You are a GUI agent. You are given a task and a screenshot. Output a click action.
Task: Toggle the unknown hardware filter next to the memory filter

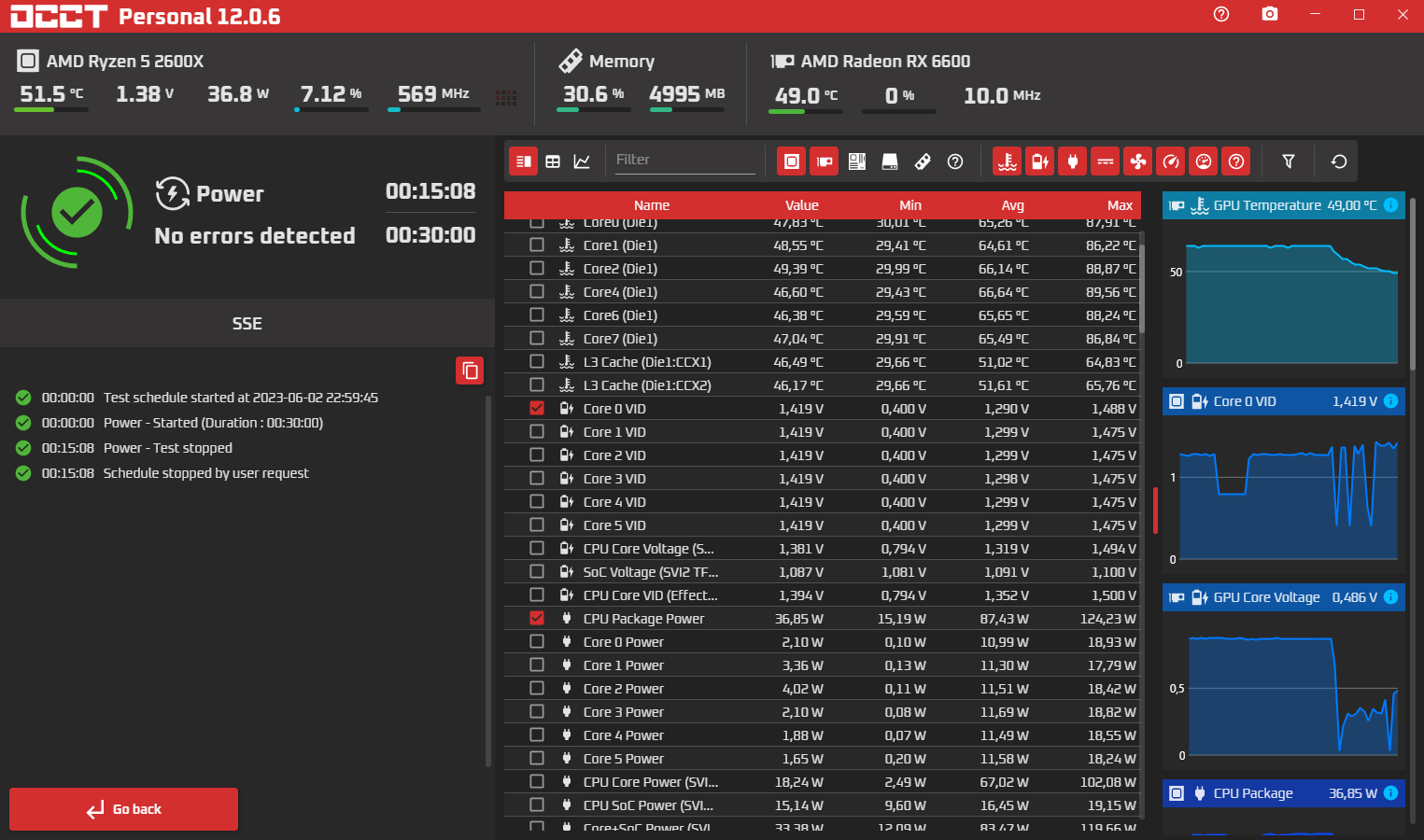955,161
